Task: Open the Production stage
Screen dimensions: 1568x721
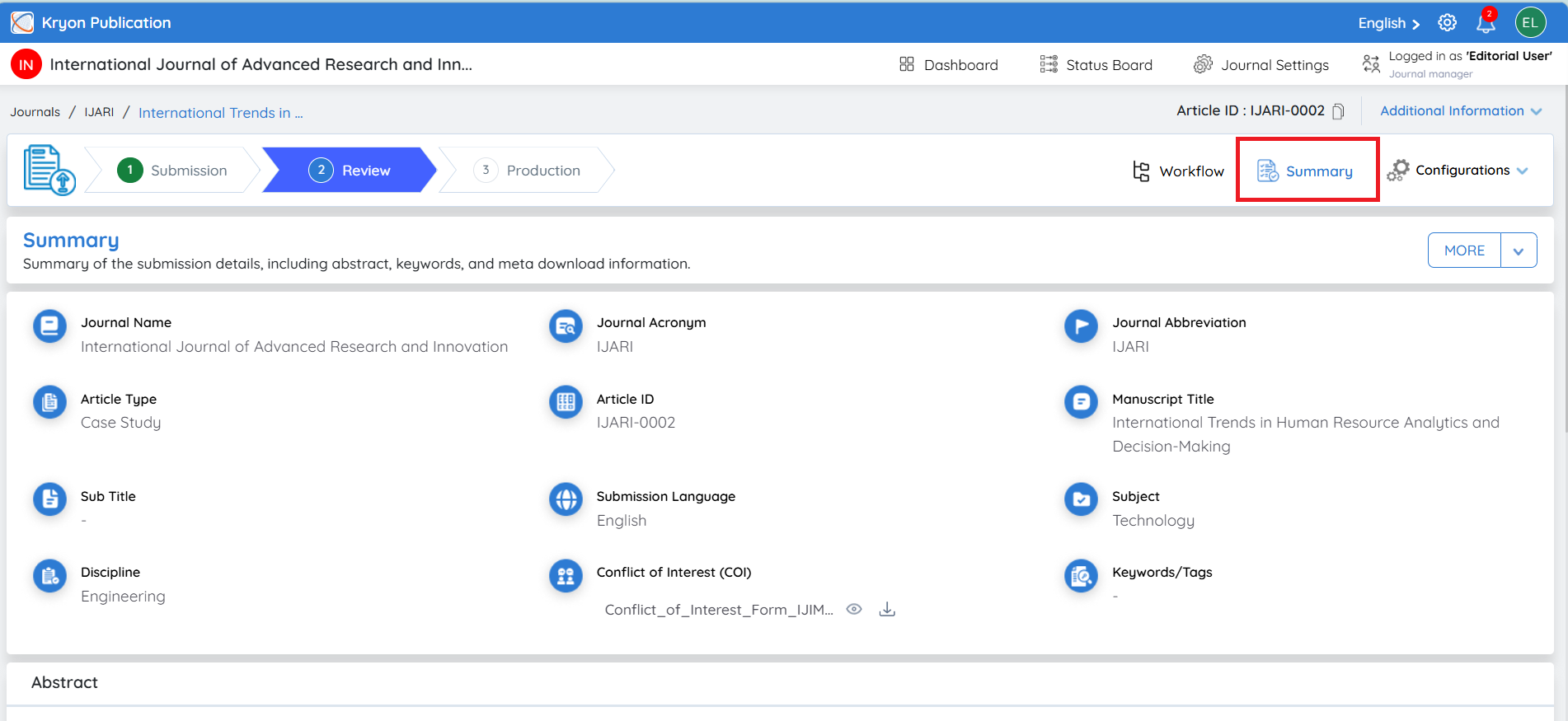Action: (x=527, y=170)
